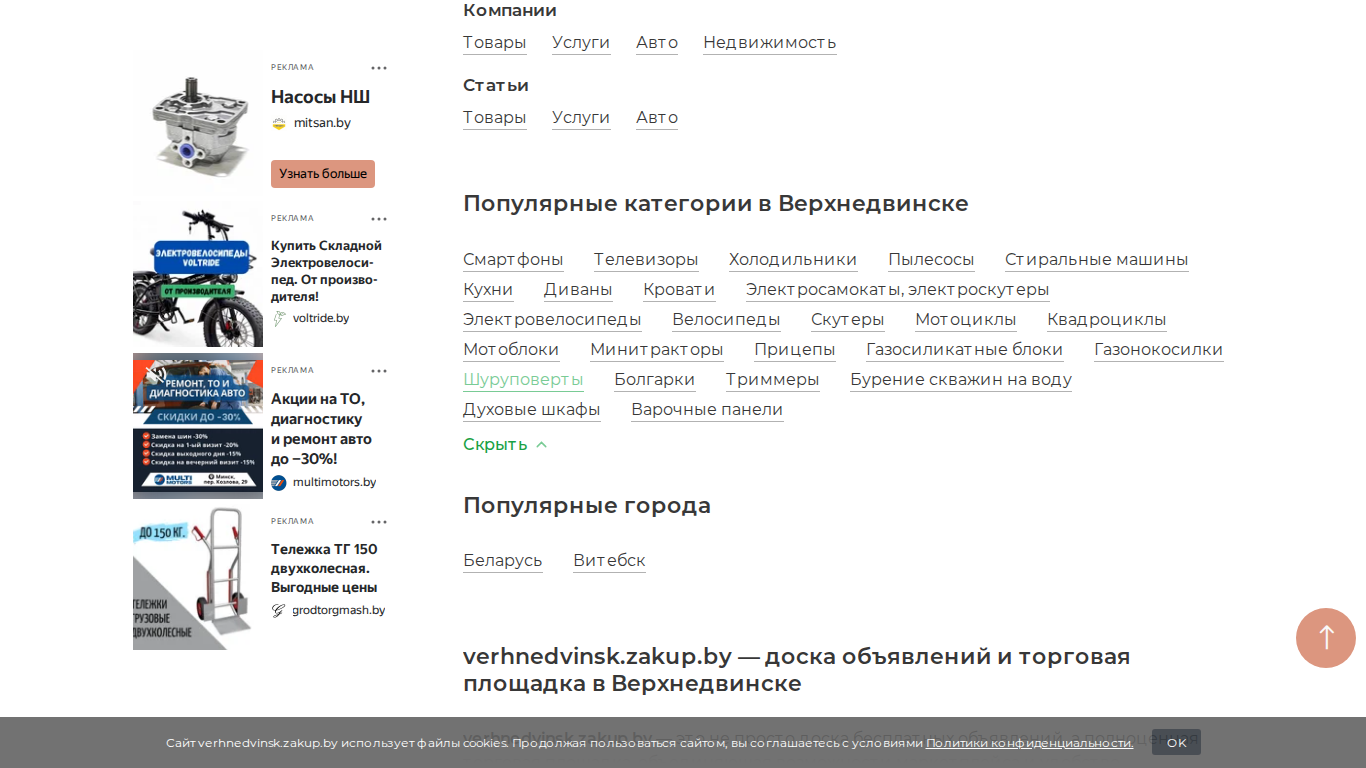Open Товары under Компании

pyautogui.click(x=495, y=43)
